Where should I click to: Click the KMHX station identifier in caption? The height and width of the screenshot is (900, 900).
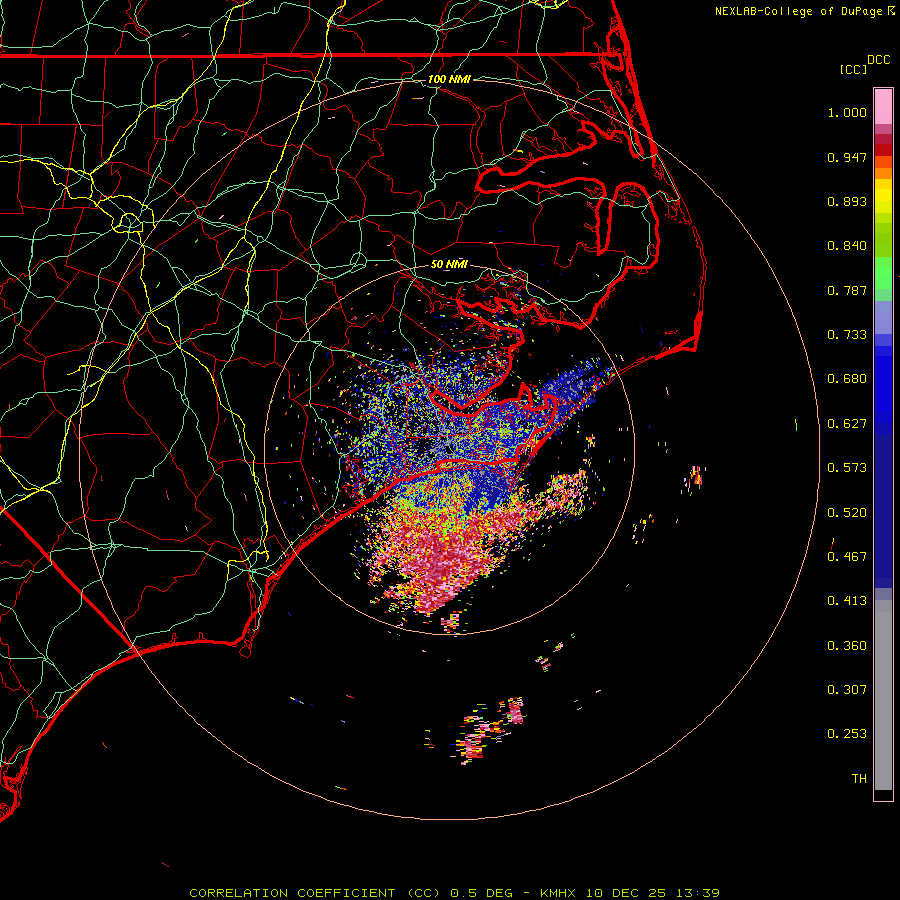(x=558, y=893)
